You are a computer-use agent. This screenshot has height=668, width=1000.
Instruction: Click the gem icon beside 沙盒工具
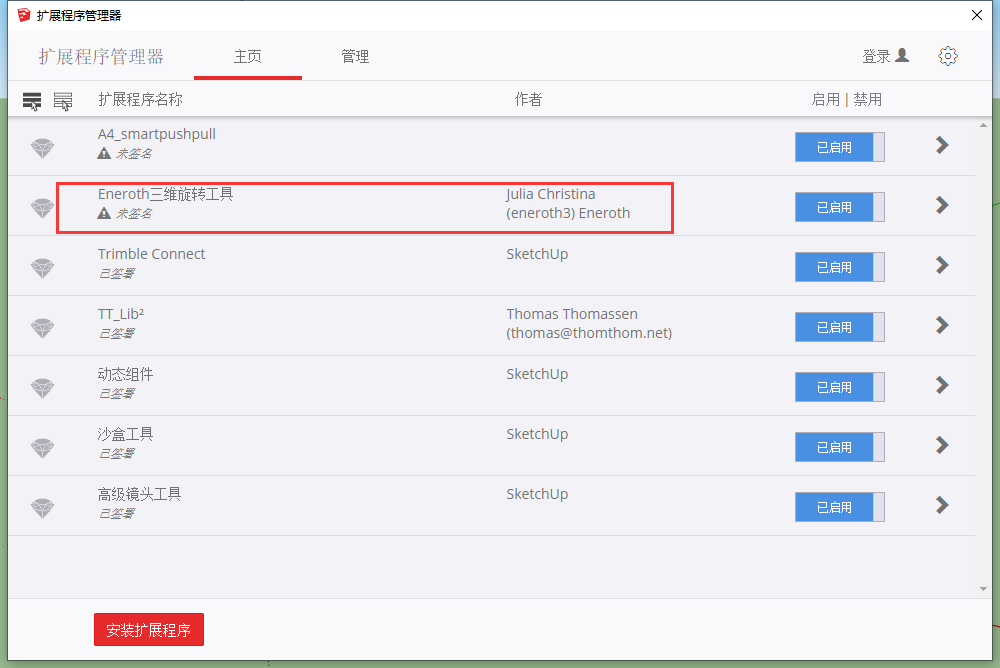tap(43, 449)
